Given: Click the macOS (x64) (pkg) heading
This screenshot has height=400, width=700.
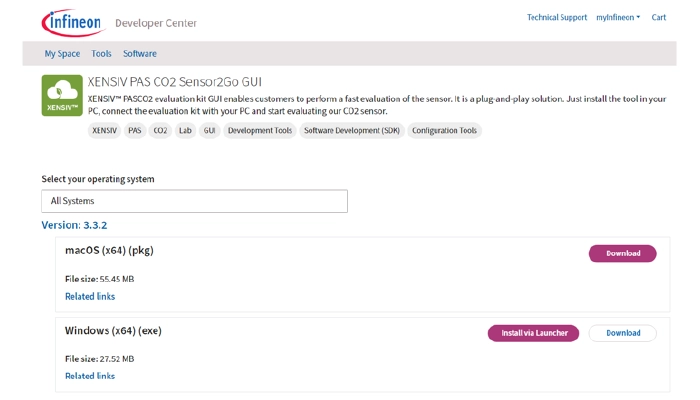Looking at the screenshot, I should (109, 250).
